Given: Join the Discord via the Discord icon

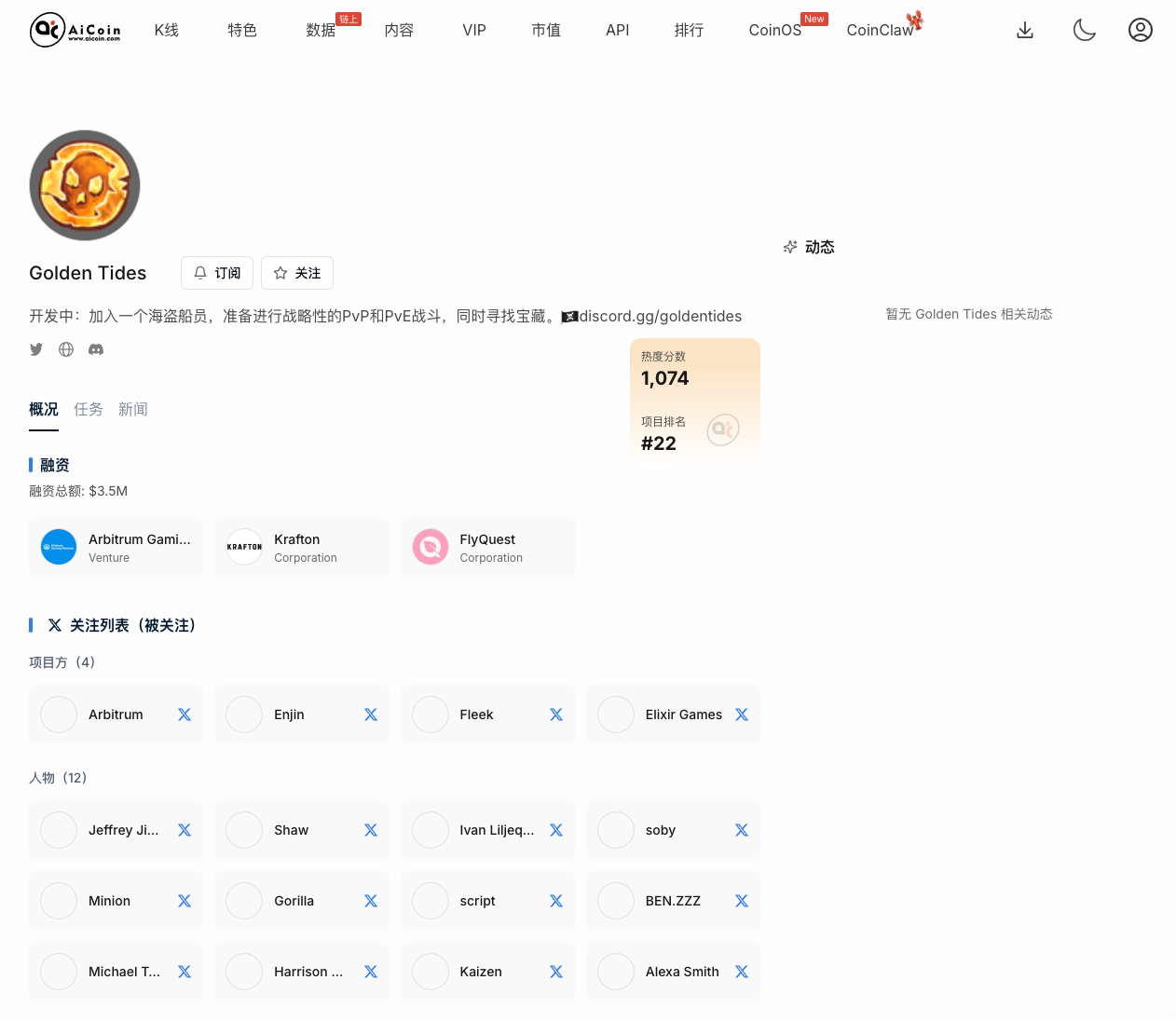Looking at the screenshot, I should tap(96, 348).
